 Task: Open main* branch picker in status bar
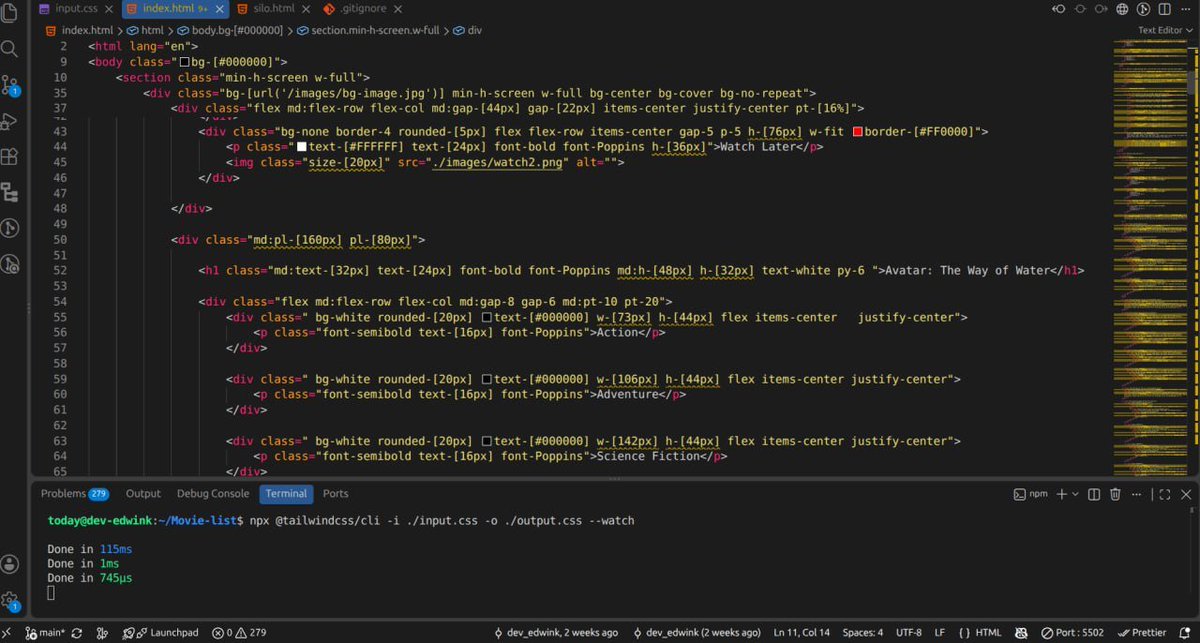43,633
